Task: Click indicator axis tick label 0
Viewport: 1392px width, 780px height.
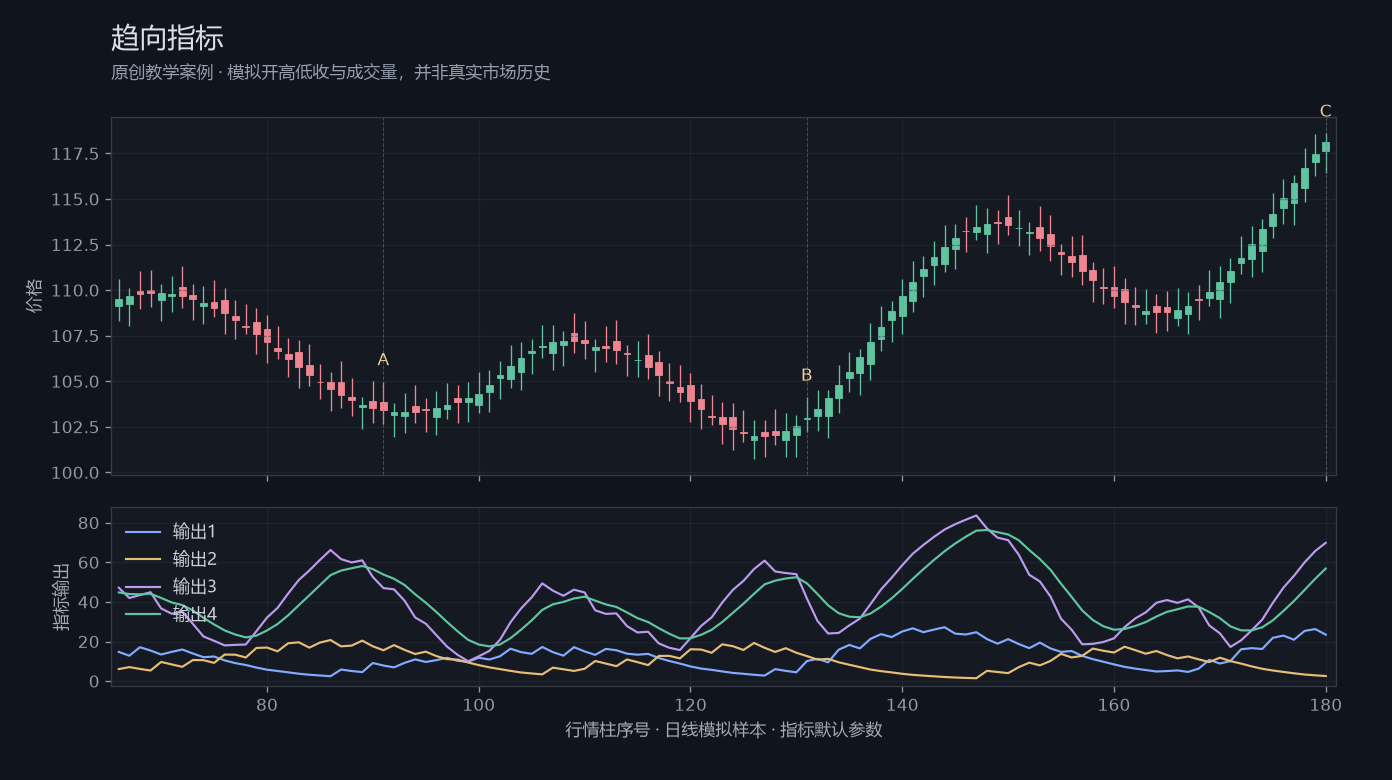Action: [x=94, y=682]
